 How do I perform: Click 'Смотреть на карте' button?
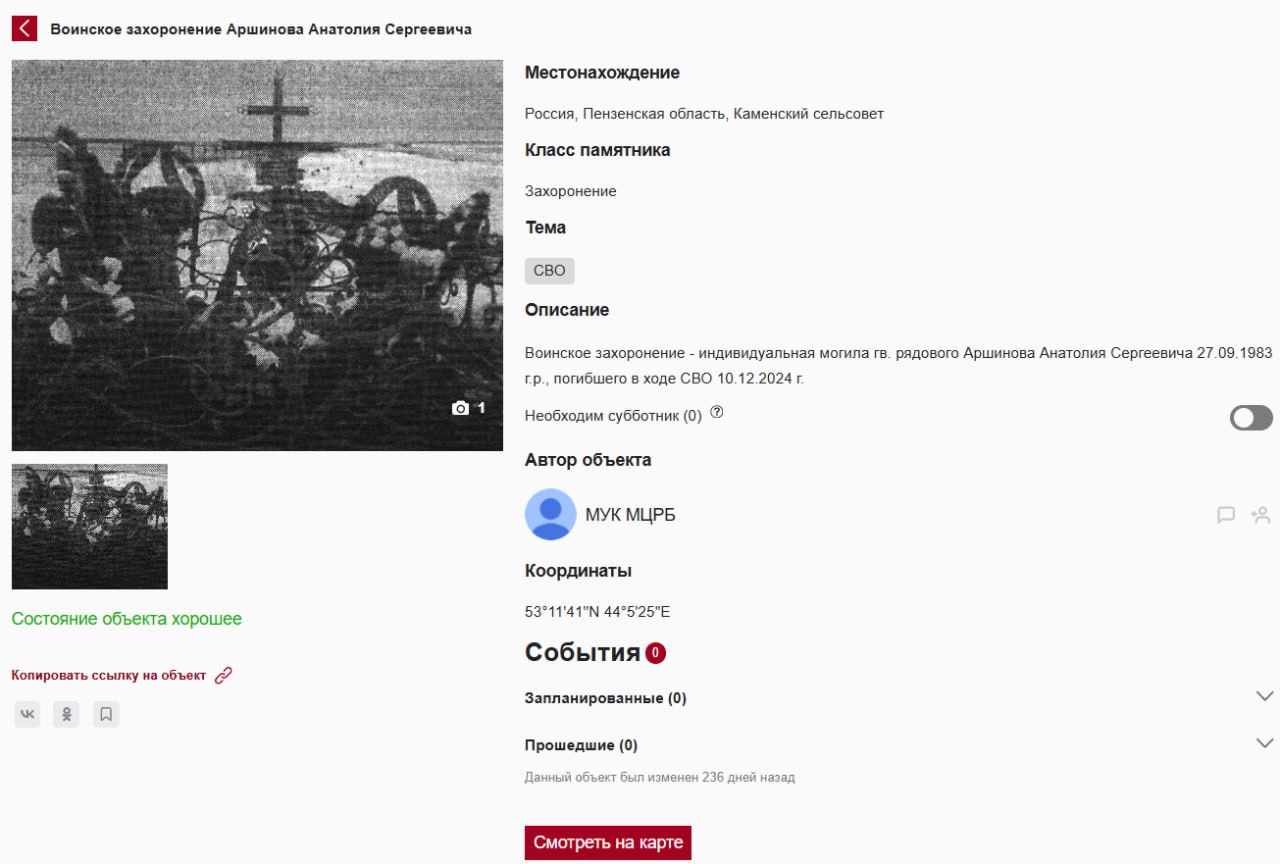pyautogui.click(x=608, y=842)
